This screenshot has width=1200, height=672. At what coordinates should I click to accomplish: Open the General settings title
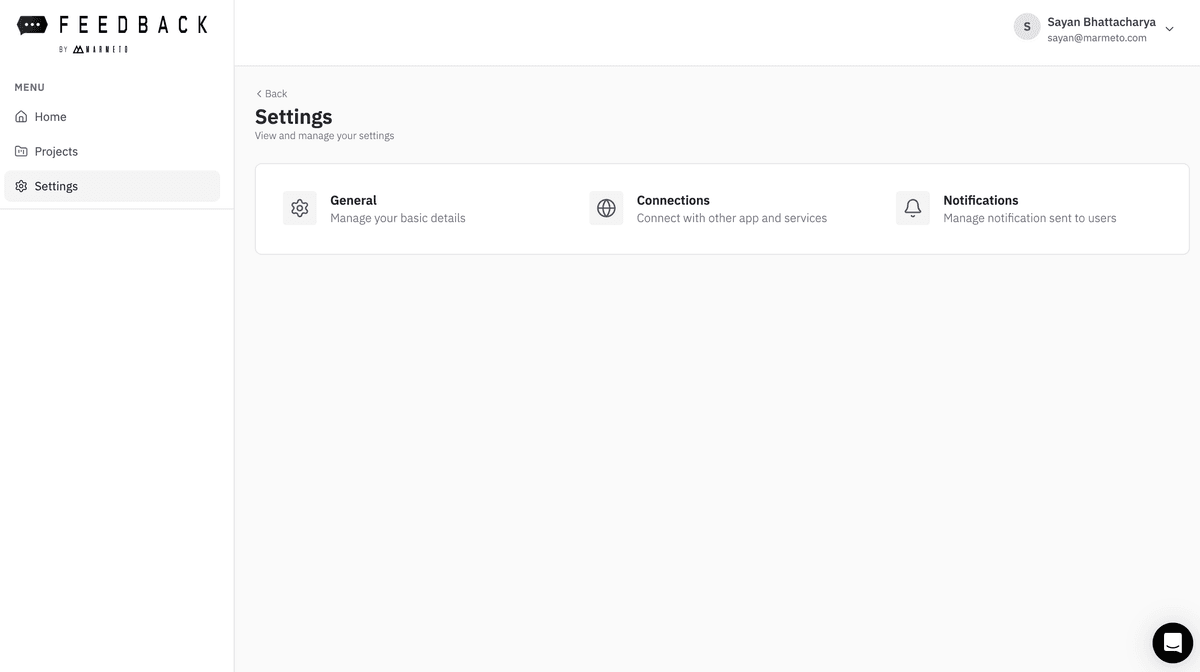click(353, 200)
